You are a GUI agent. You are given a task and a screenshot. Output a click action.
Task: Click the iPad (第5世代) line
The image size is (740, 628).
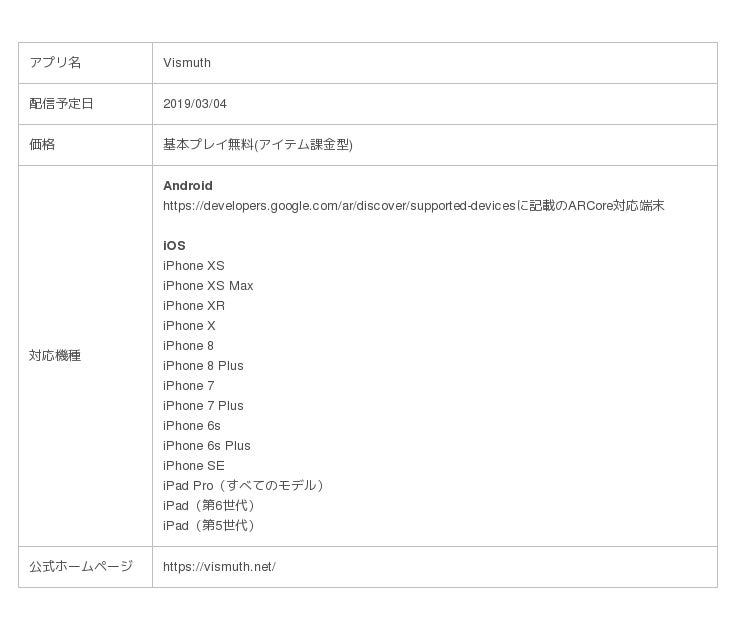pos(210,526)
